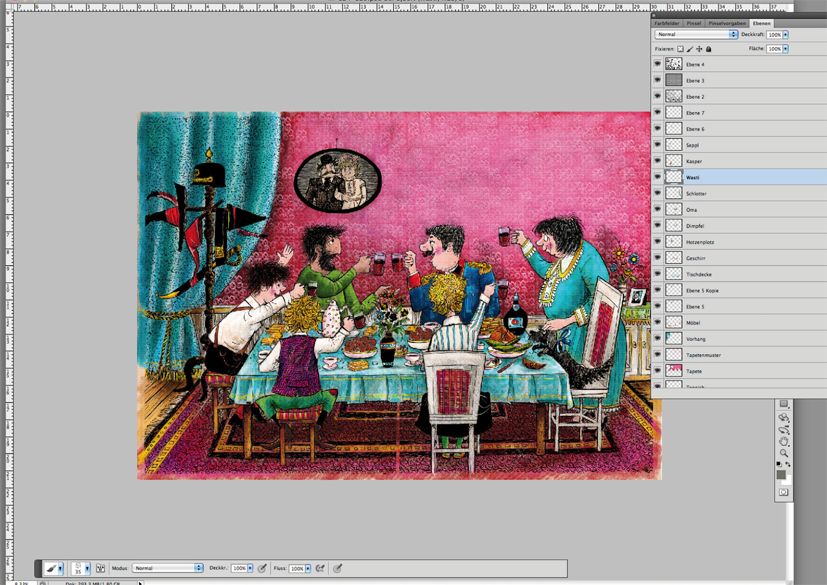Enable the airbrush icon next to Fluss
The height and width of the screenshot is (585, 827).
coord(321,568)
